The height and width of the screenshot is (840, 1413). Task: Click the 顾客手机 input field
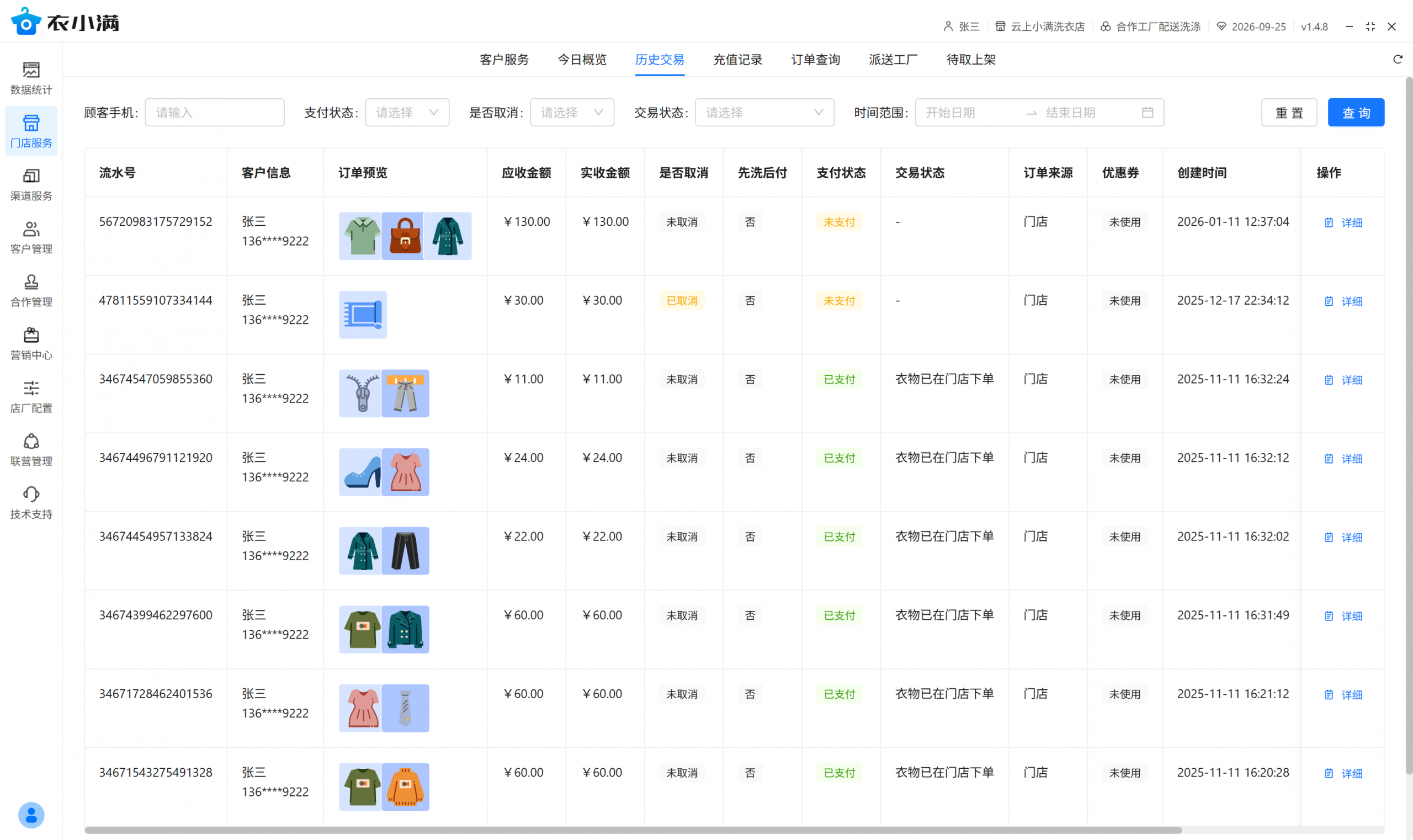tap(215, 113)
